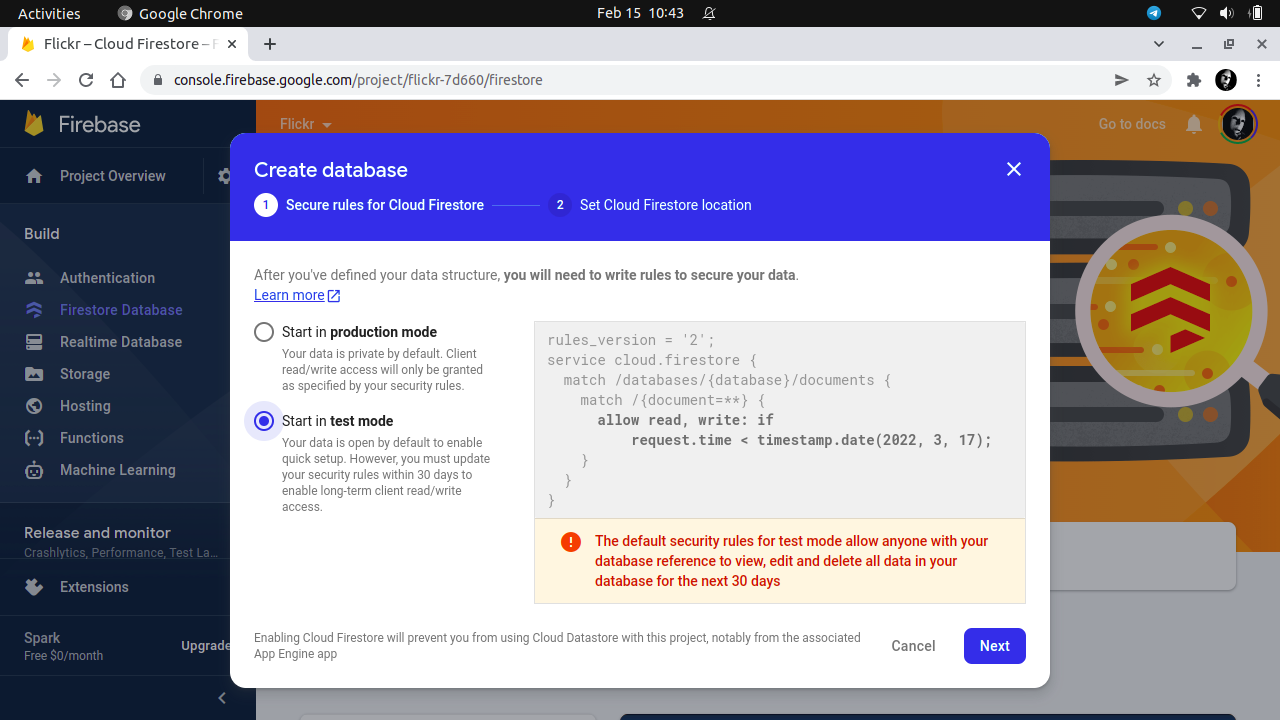Open Firestore Database menu item

click(121, 310)
